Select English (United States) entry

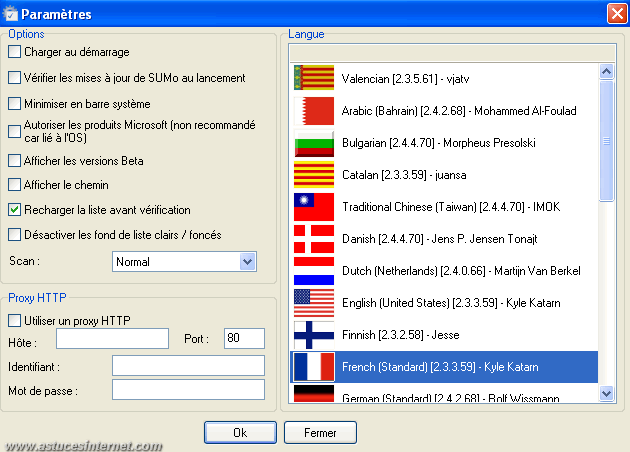[444, 303]
